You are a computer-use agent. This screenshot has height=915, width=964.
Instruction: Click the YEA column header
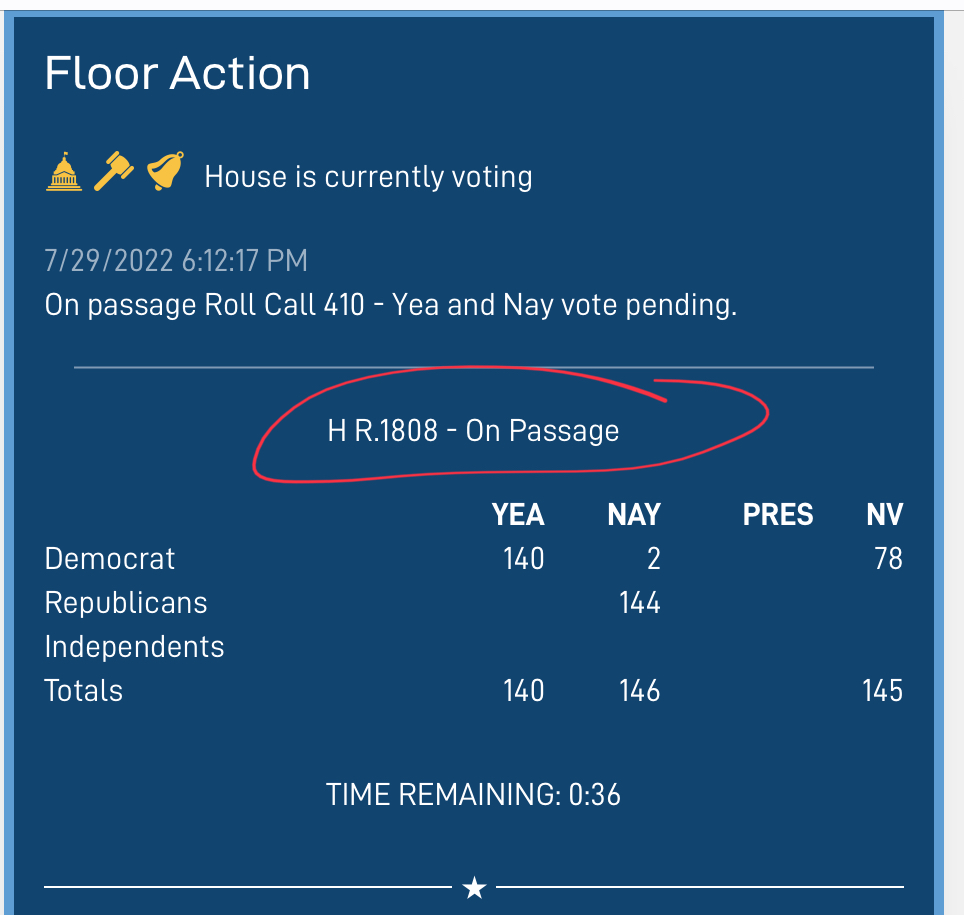[518, 515]
